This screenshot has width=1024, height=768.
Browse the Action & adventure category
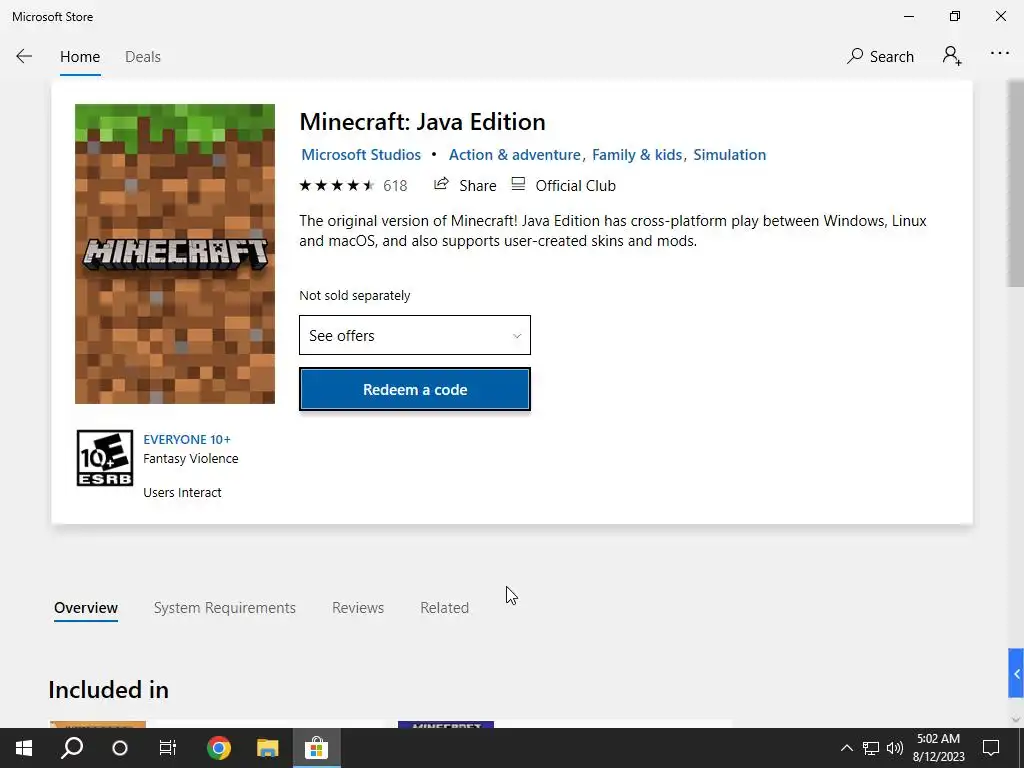[514, 155]
